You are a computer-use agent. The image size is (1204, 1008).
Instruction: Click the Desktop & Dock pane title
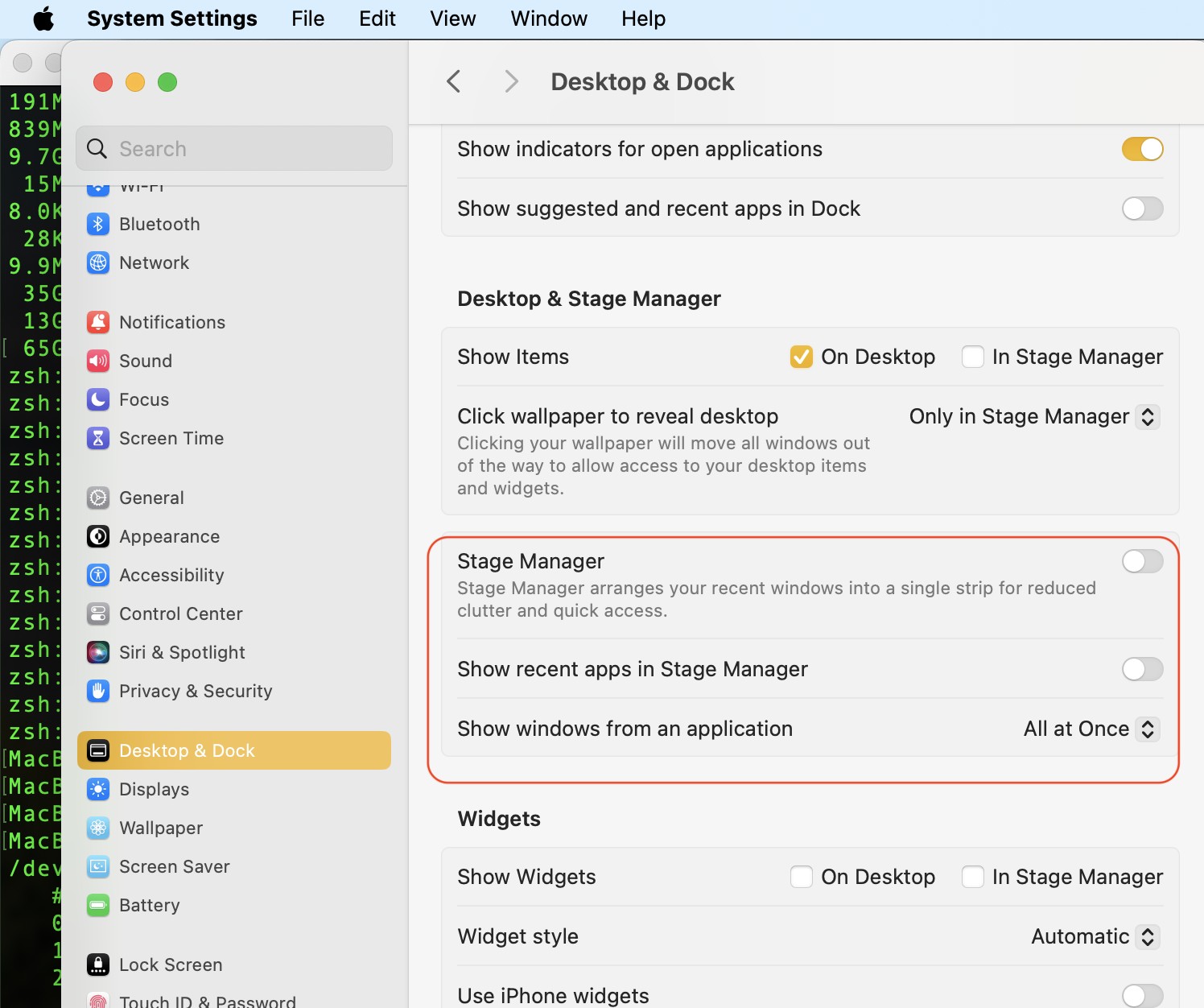click(x=643, y=81)
